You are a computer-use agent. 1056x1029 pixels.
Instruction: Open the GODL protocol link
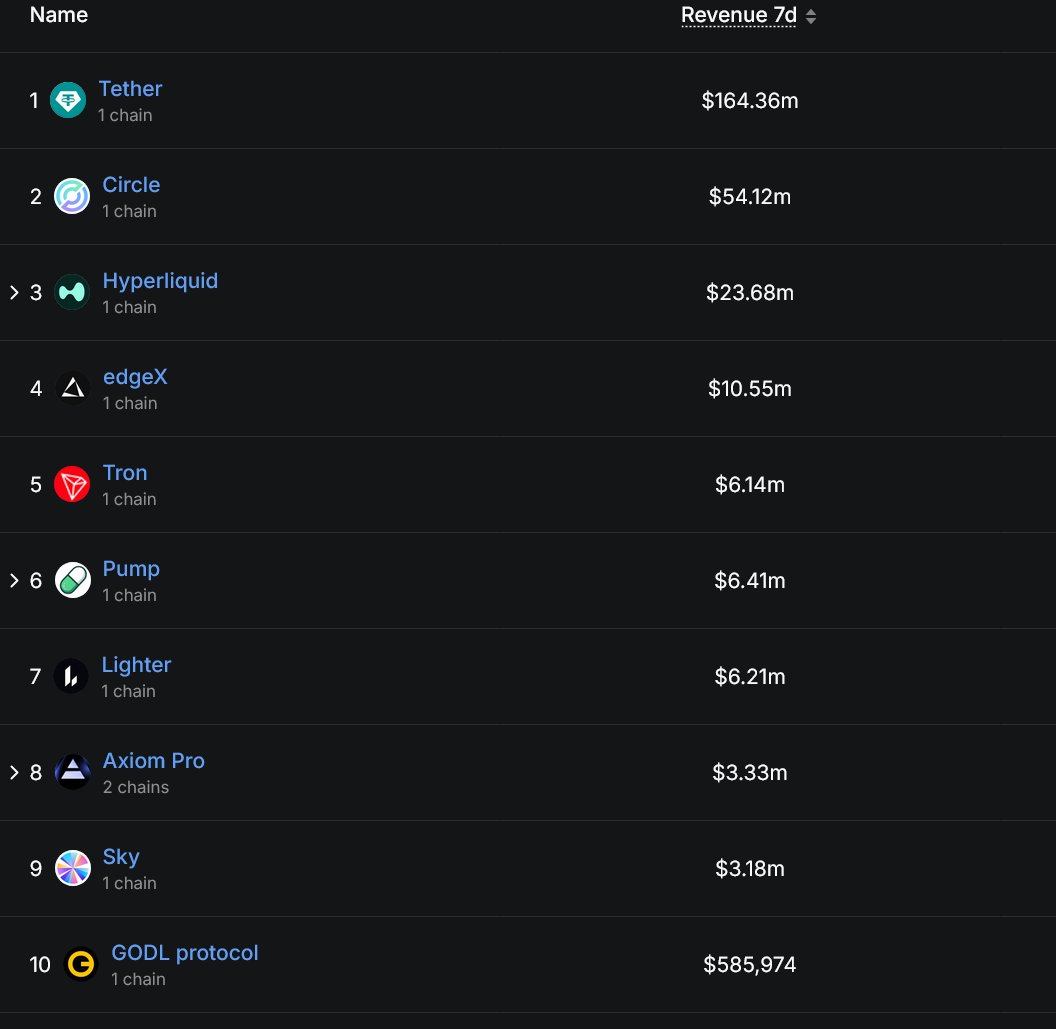185,953
